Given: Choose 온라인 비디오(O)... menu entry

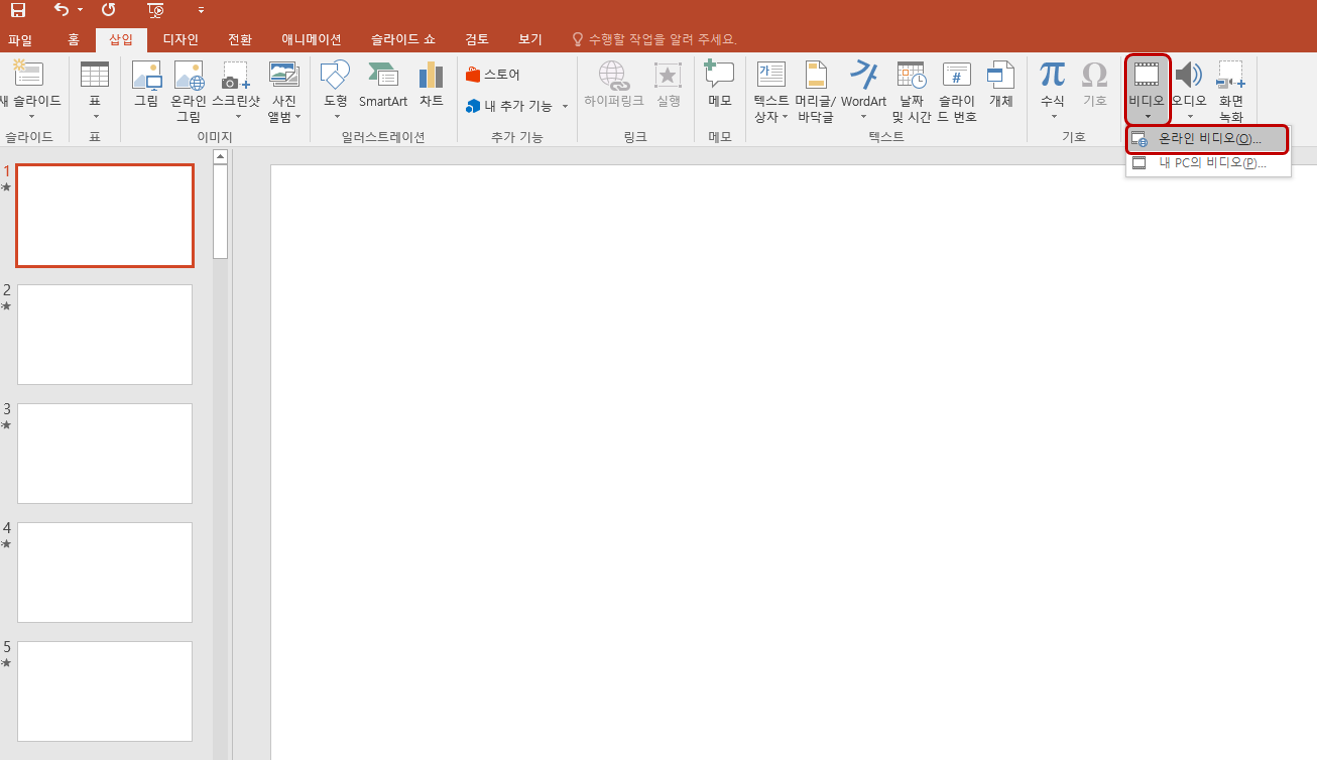Looking at the screenshot, I should [1208, 139].
